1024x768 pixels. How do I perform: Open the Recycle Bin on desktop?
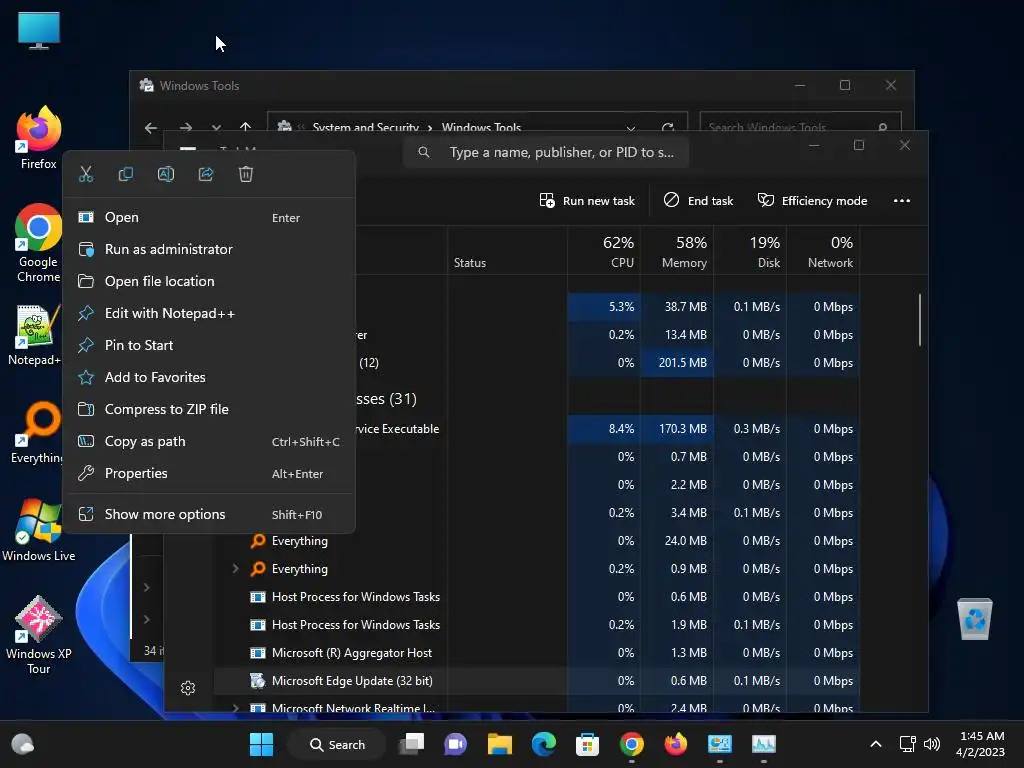[x=975, y=618]
